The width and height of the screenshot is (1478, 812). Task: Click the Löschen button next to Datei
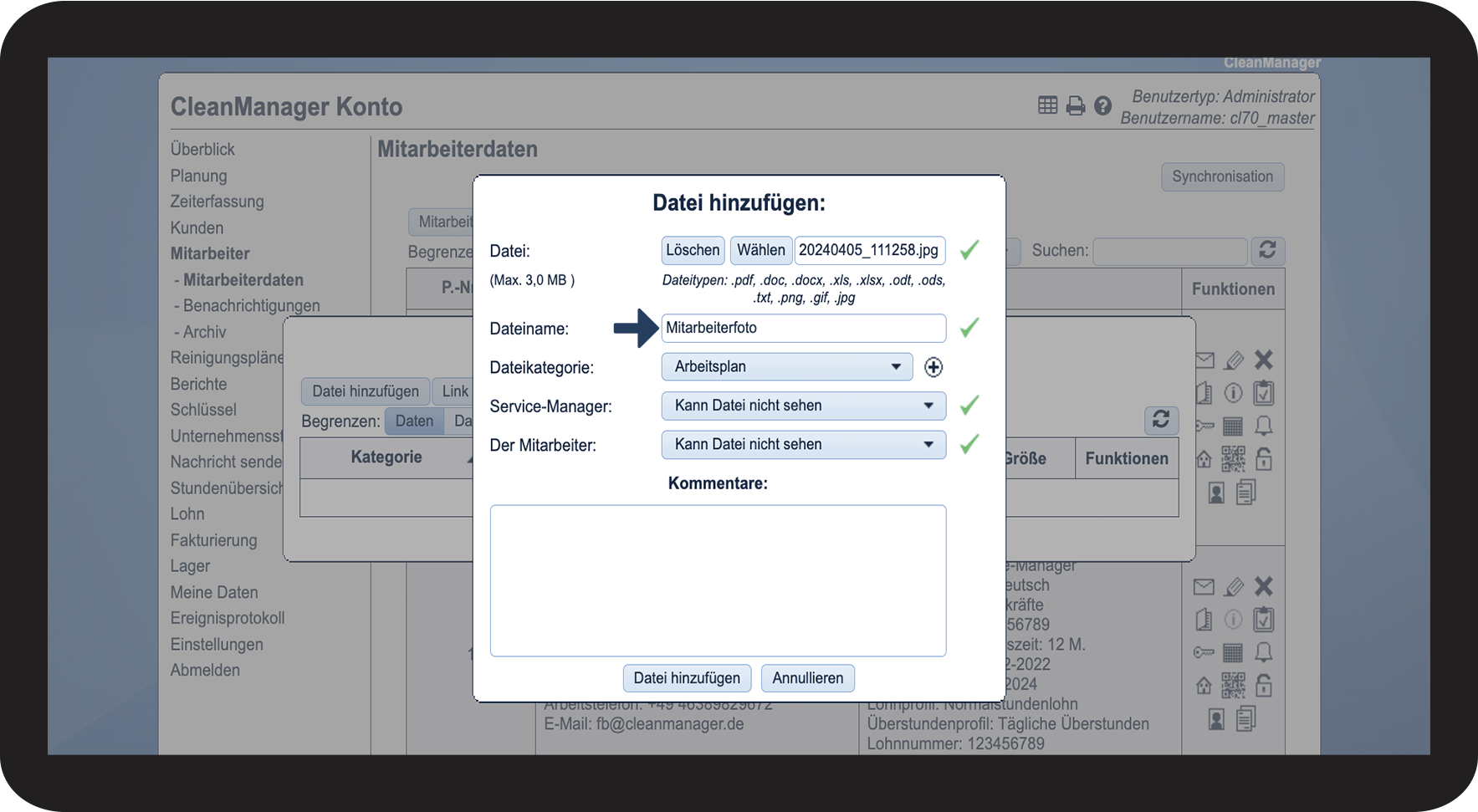pos(693,250)
